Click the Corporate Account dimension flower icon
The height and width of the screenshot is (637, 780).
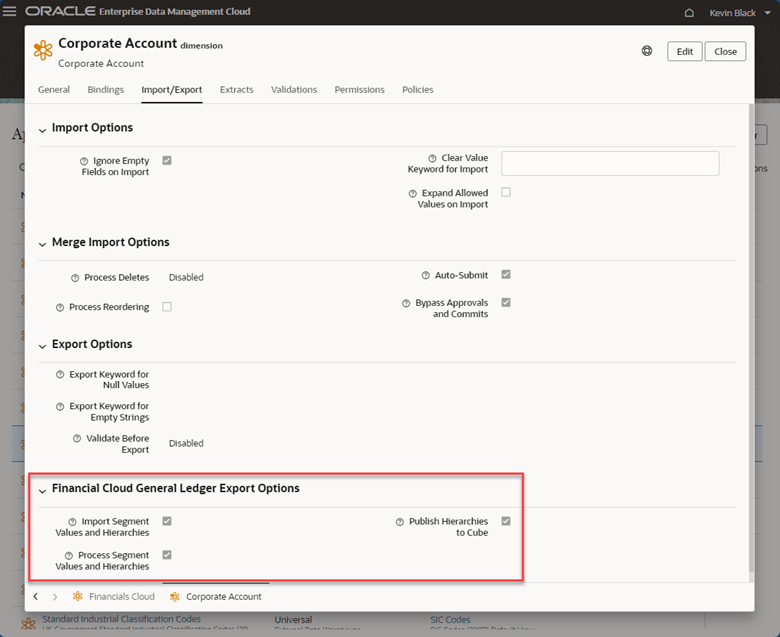click(x=43, y=50)
